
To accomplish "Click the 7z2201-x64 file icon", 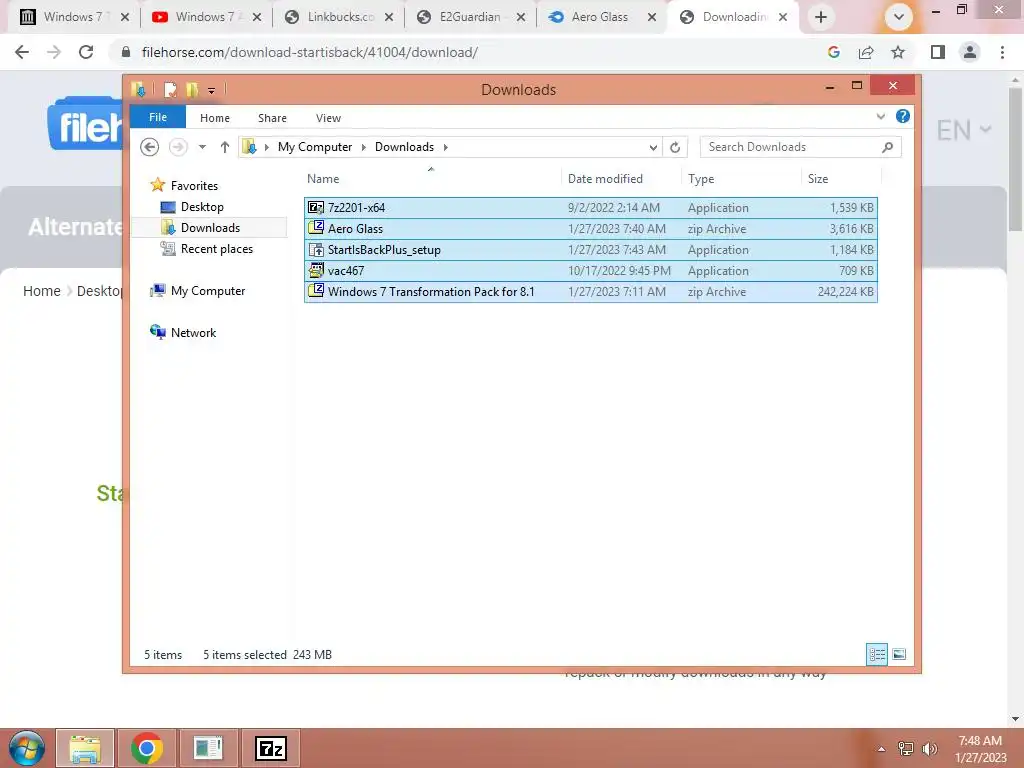I will pos(316,208).
